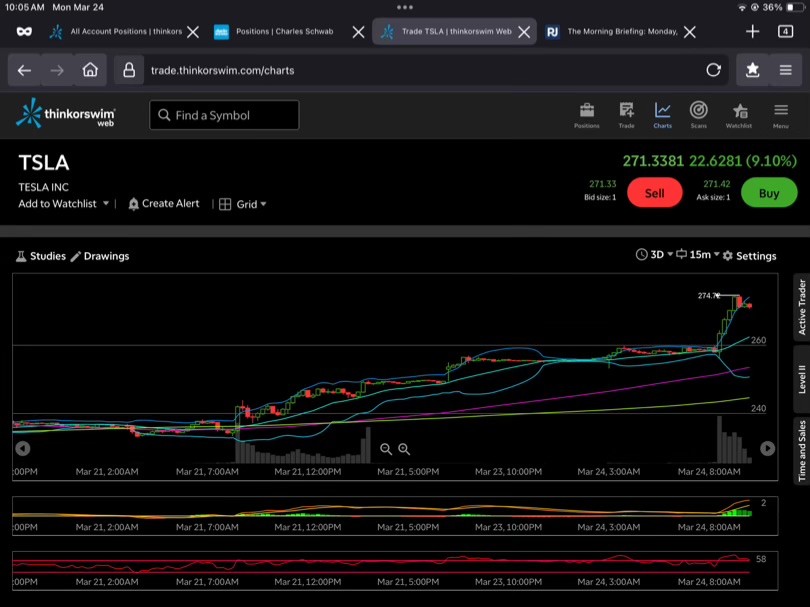This screenshot has height=607, width=810.
Task: Bookmark page with the star icon
Action: pyautogui.click(x=752, y=70)
